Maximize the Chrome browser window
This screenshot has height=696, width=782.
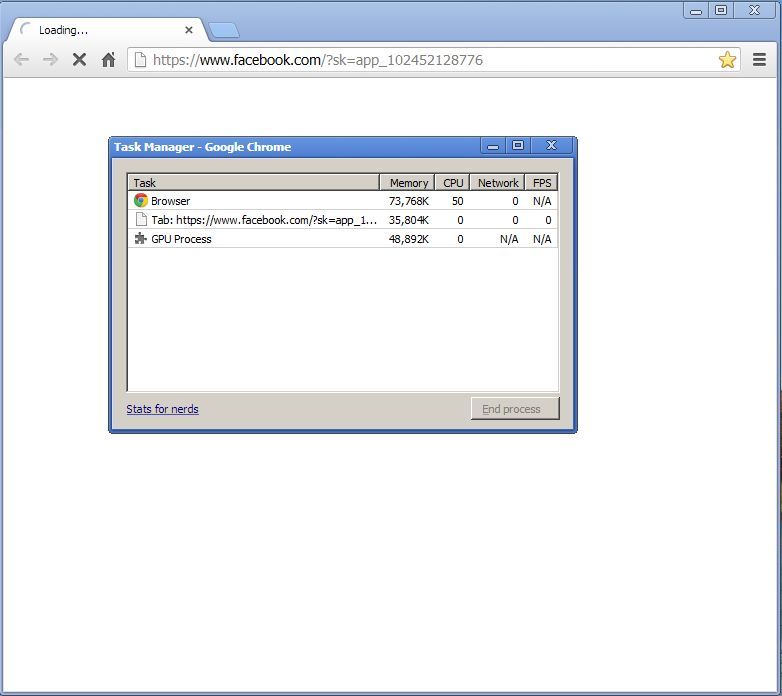pyautogui.click(x=721, y=10)
